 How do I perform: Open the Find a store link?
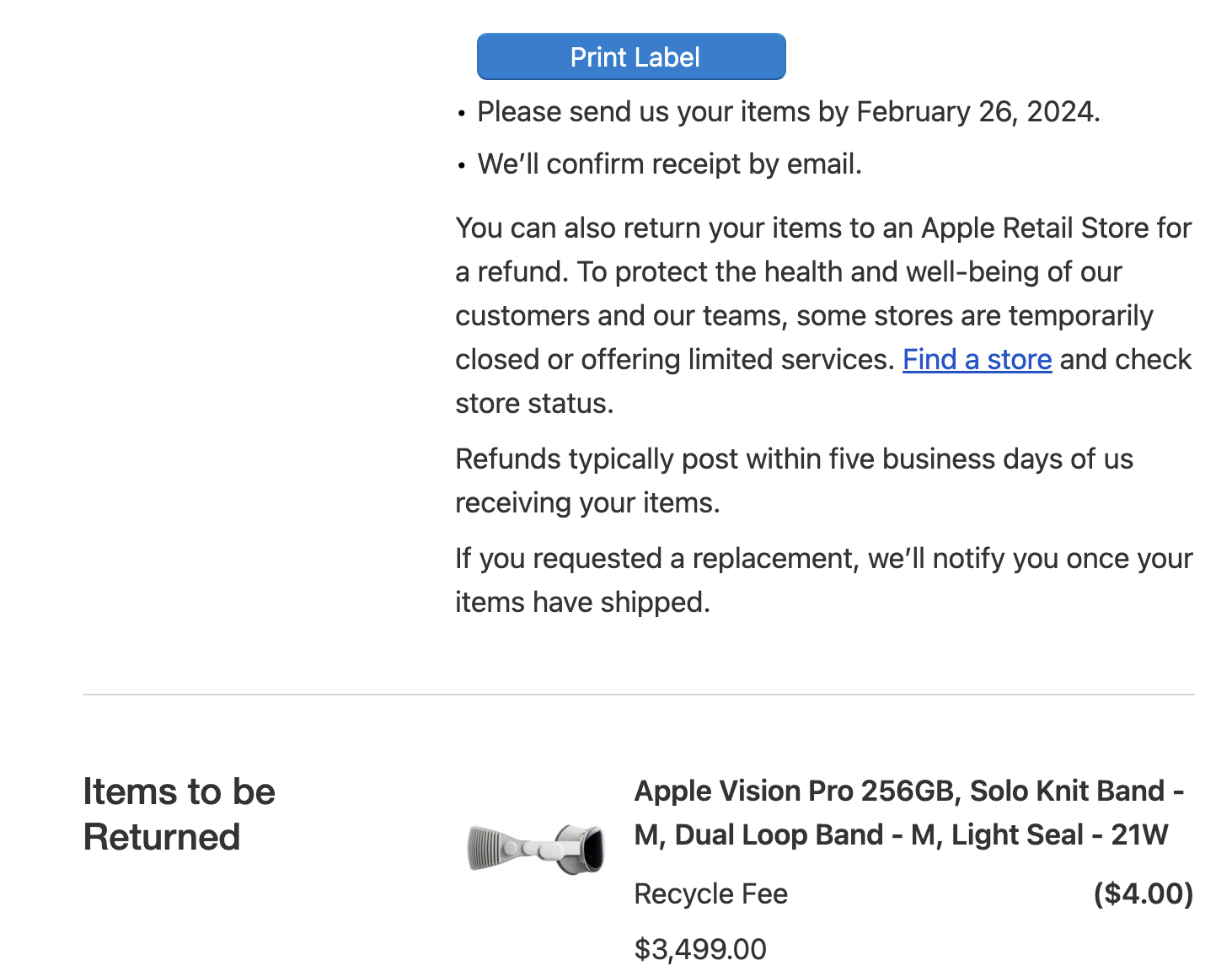coord(977,360)
